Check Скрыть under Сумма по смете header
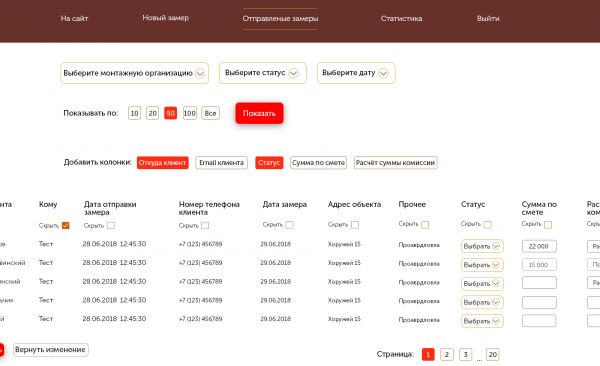 coord(548,225)
